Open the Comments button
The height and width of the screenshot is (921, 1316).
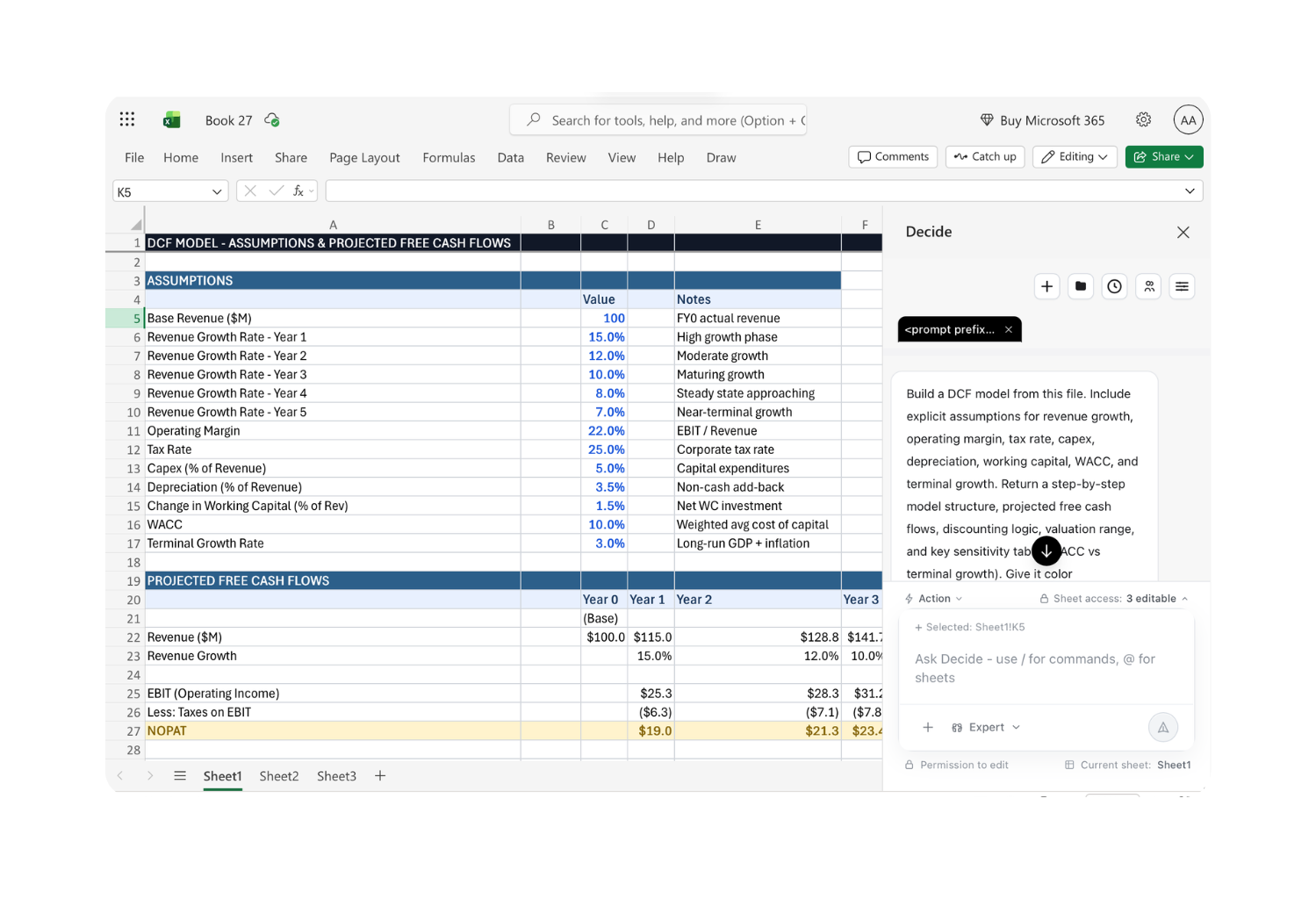(893, 156)
